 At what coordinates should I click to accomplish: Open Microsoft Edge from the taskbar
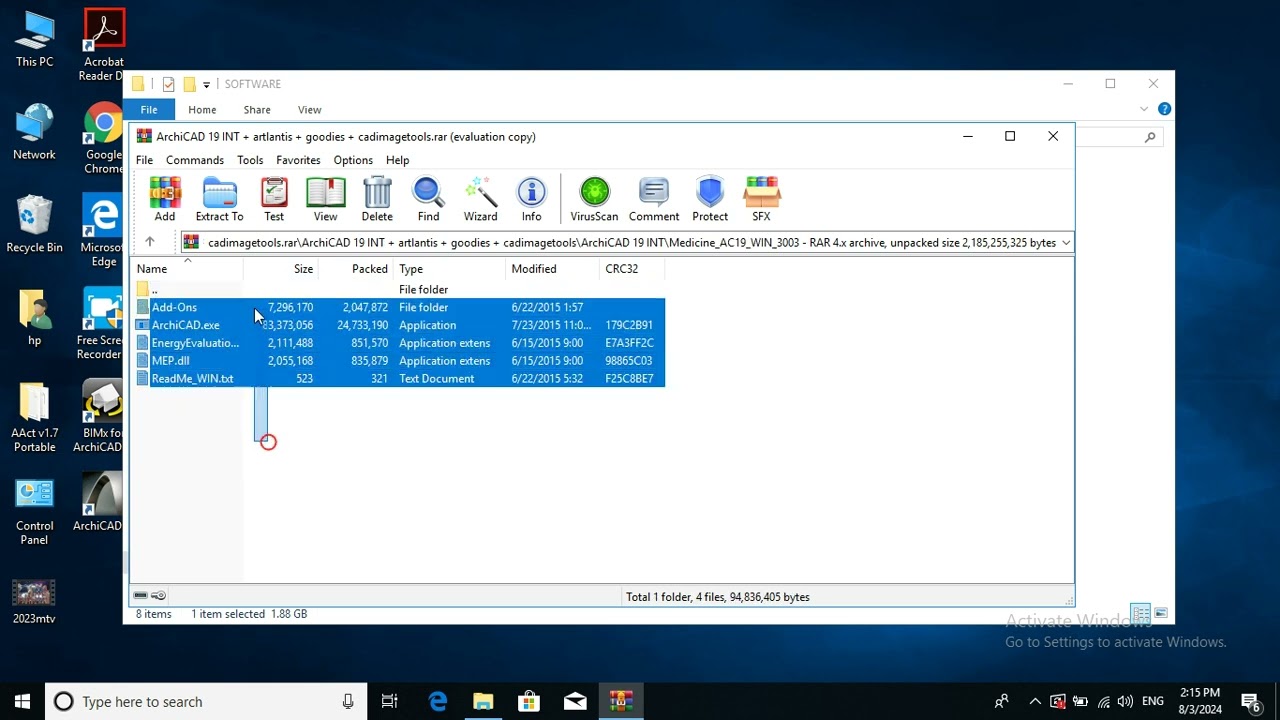(x=437, y=701)
